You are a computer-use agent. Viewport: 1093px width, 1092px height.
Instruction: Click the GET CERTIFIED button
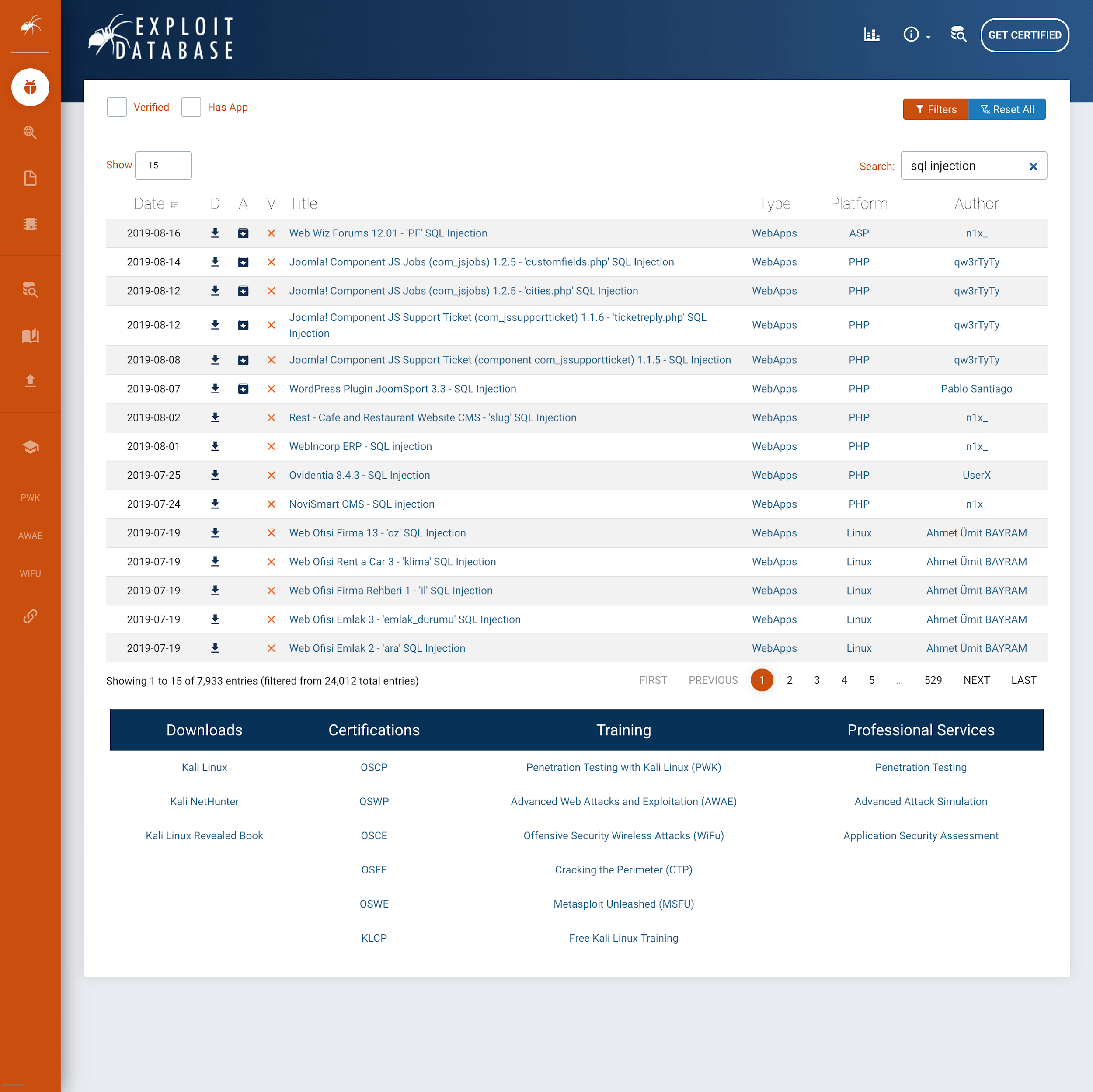point(1024,35)
